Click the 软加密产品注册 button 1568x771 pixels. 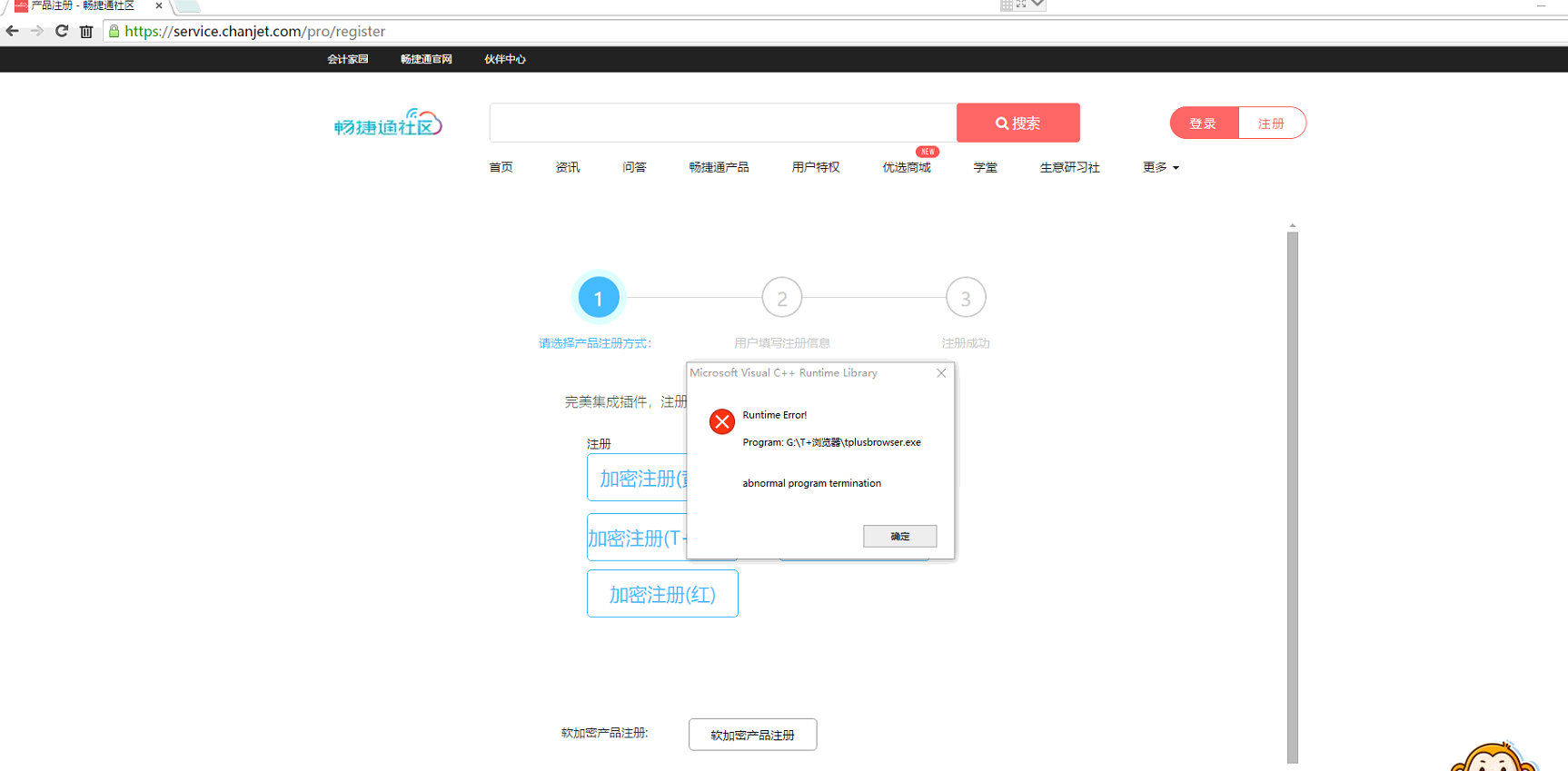[x=752, y=735]
